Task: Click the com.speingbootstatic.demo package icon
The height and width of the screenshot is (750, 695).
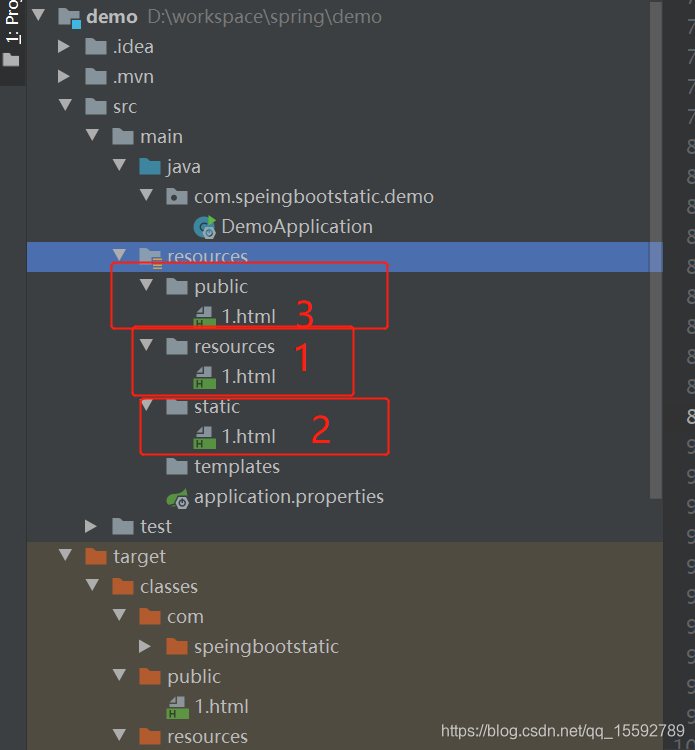Action: (177, 197)
